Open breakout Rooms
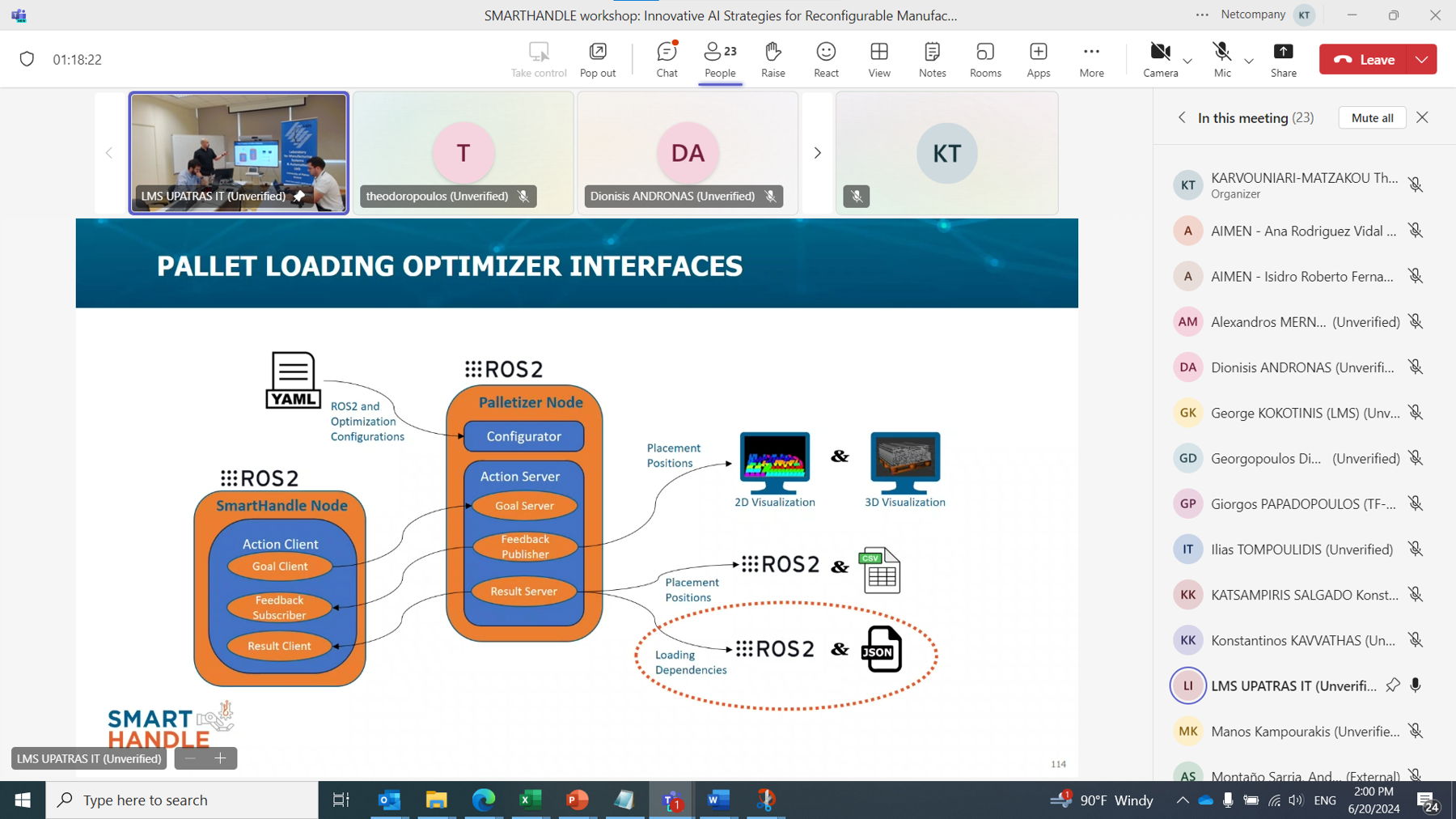Screen dimensions: 1456x819 point(985,59)
